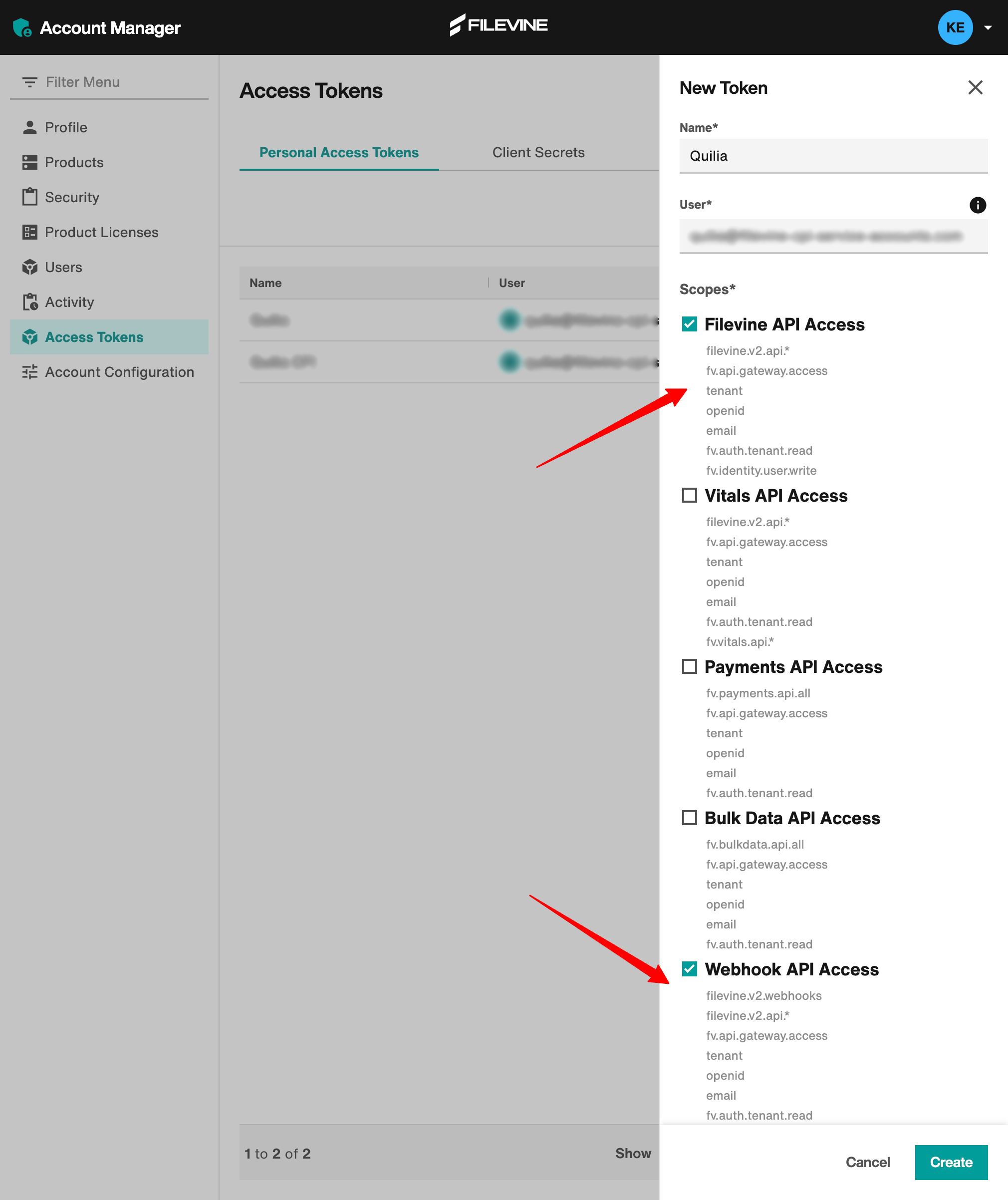Navigate to Product Licenses
This screenshot has width=1008, height=1200.
[109, 232]
